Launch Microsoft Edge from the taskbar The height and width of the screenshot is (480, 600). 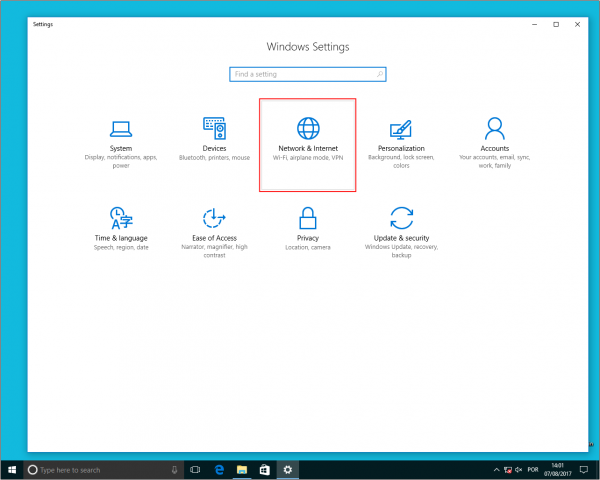coord(219,470)
